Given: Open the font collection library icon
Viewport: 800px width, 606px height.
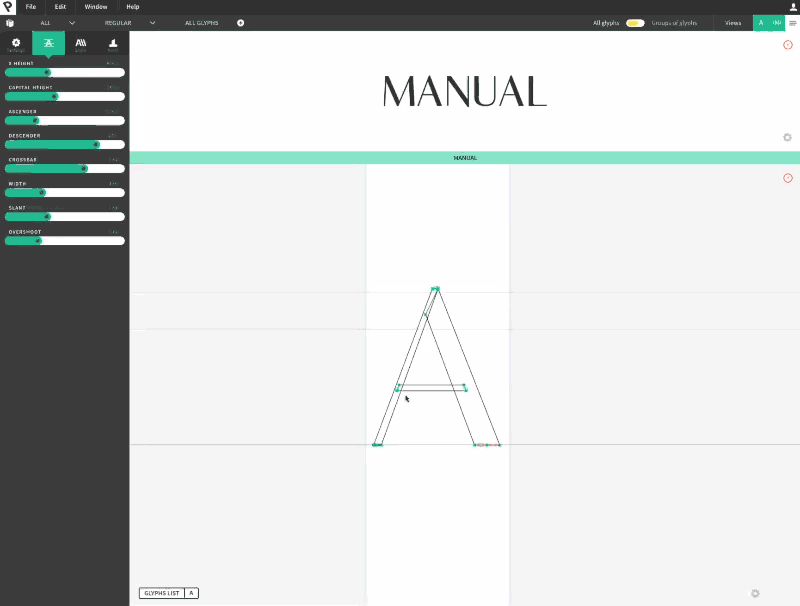Looking at the screenshot, I should [10, 23].
